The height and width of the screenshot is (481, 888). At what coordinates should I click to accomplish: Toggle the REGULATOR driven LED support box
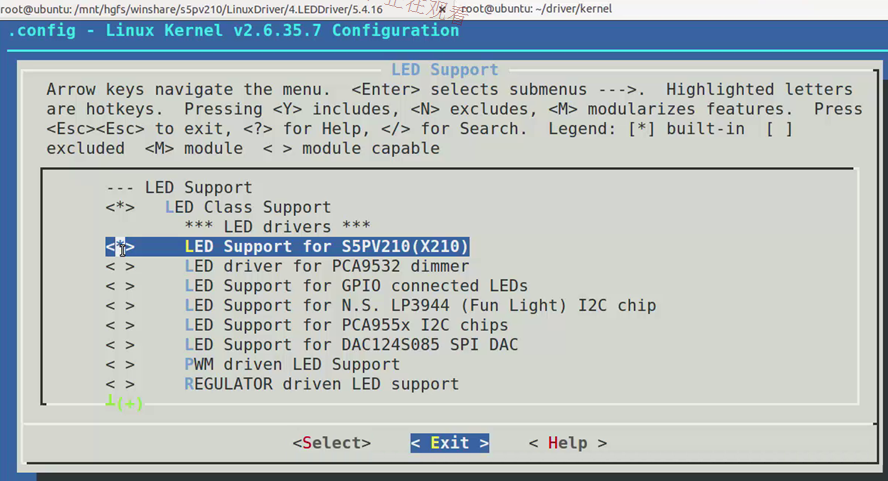(120, 384)
